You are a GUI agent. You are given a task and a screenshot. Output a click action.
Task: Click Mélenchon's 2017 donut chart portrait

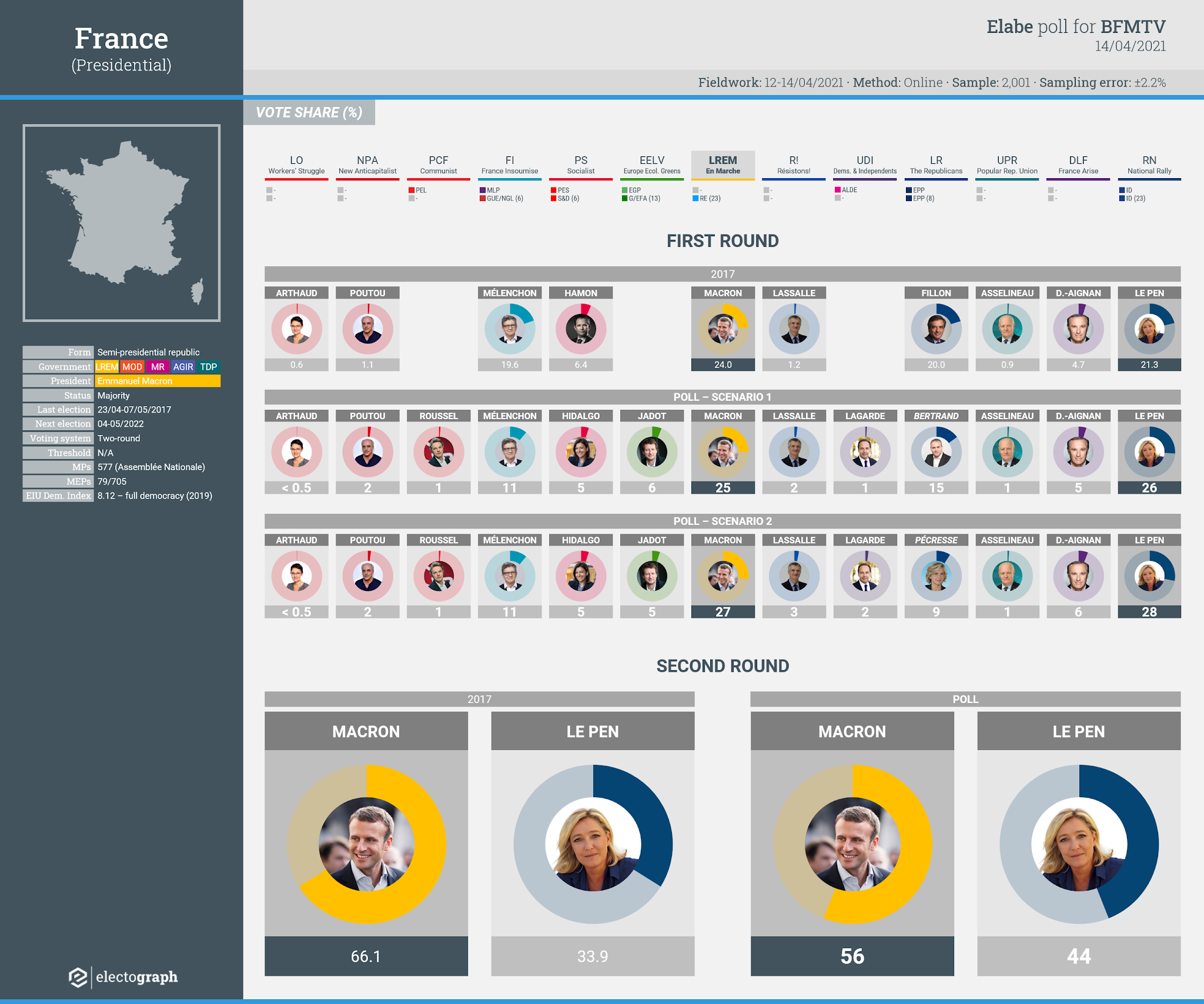[510, 329]
